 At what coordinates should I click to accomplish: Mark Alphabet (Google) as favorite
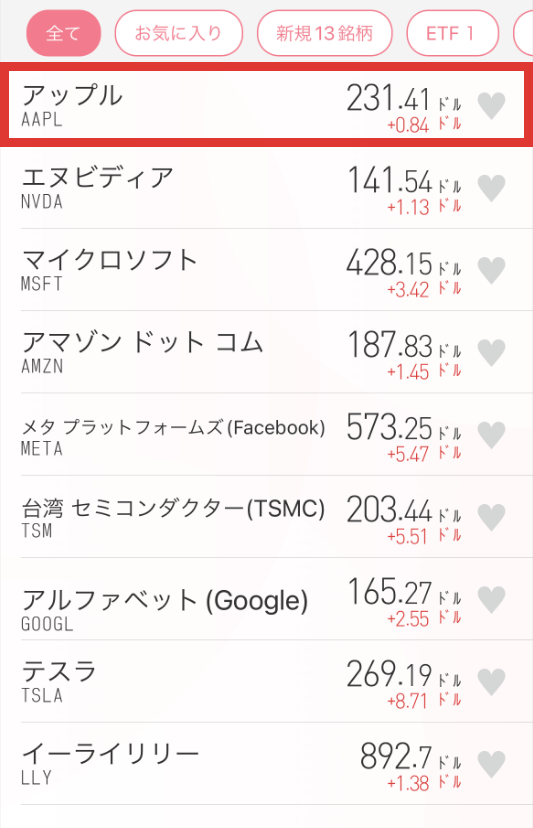tap(491, 599)
